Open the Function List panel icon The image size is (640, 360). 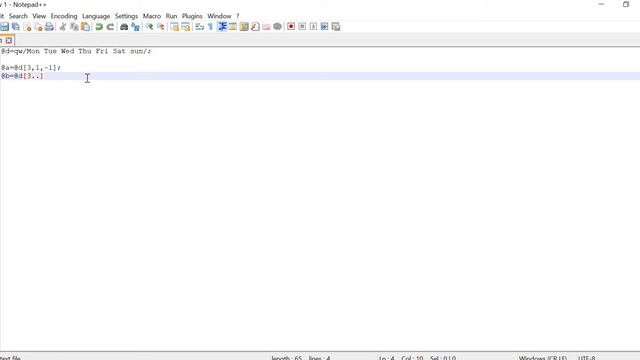(x=256, y=27)
